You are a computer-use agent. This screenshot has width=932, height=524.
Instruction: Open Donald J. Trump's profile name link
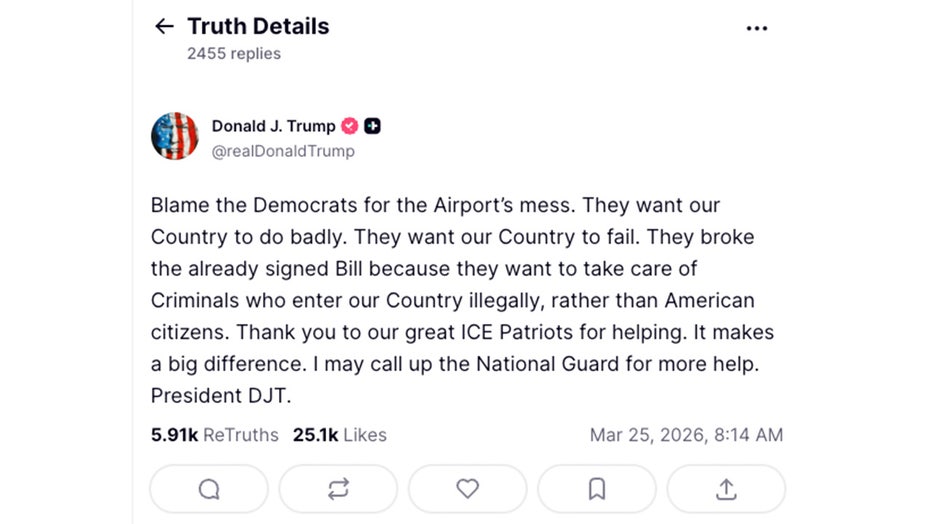coord(273,126)
